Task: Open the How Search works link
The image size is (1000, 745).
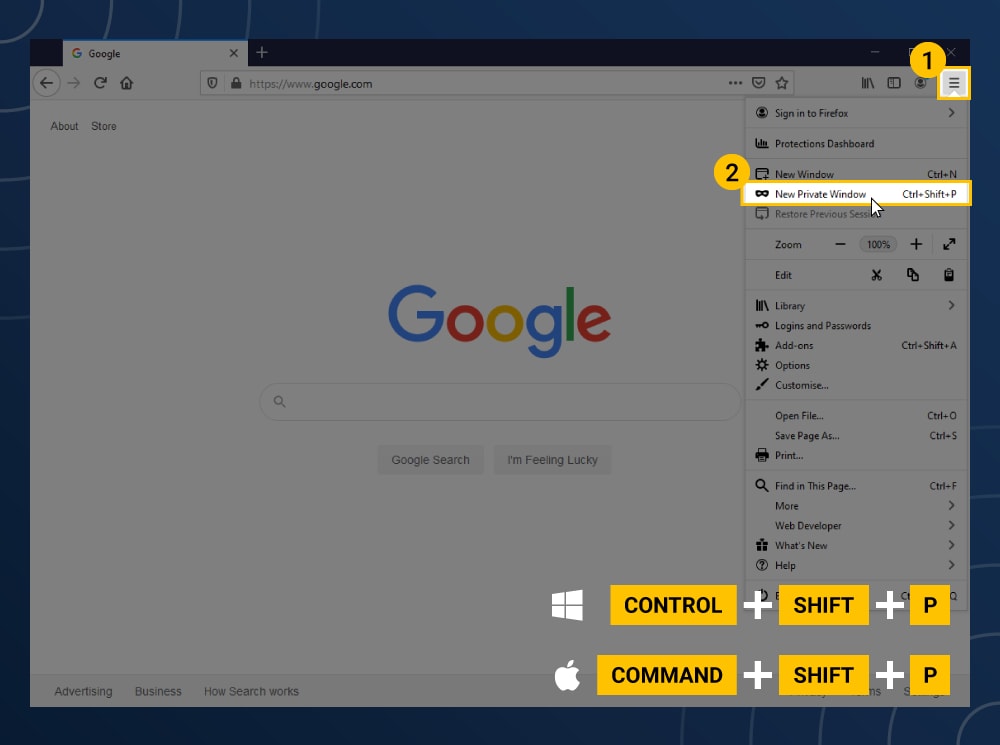Action: pos(251,691)
